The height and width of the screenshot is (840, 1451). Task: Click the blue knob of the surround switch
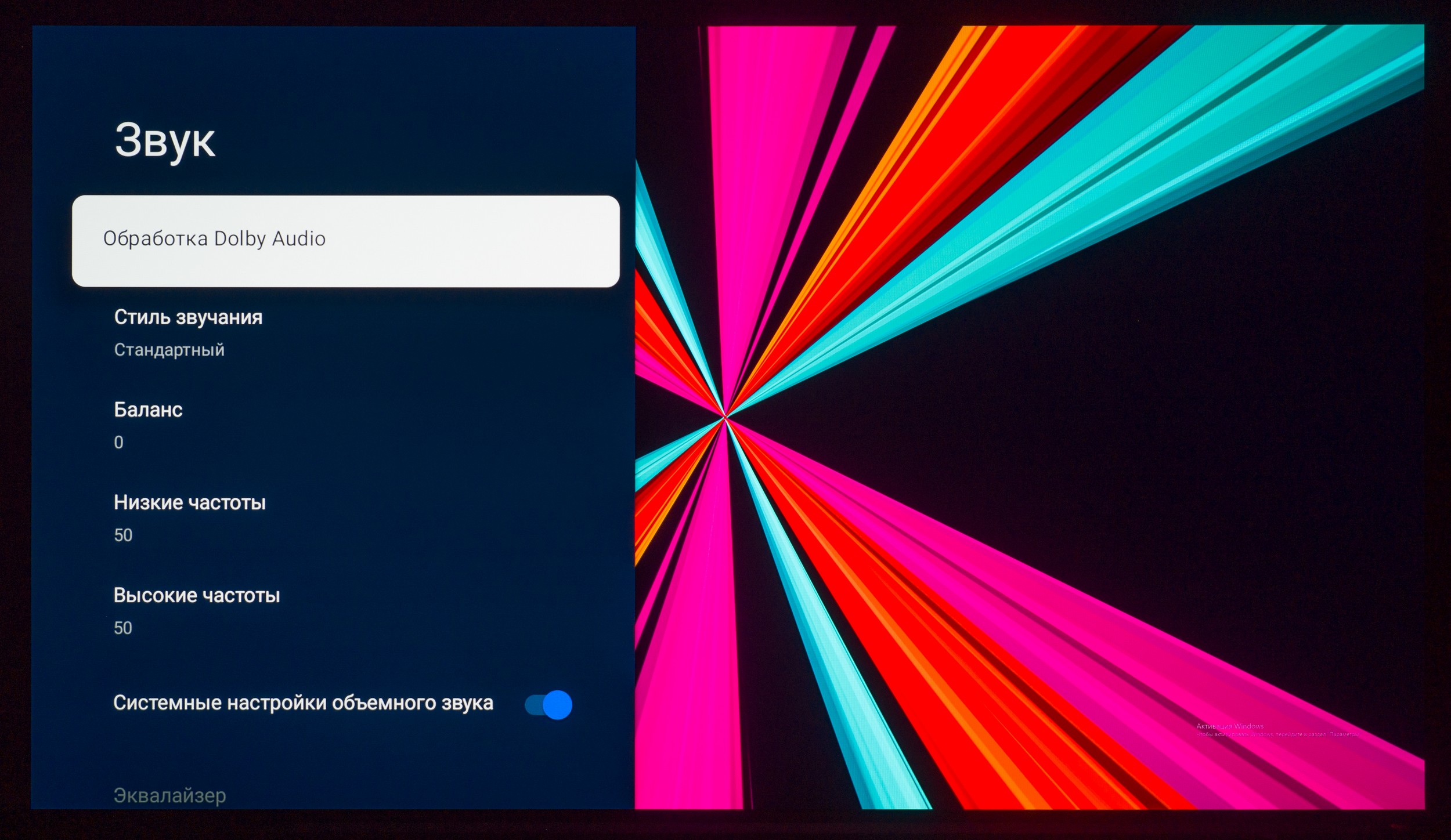click(x=558, y=705)
